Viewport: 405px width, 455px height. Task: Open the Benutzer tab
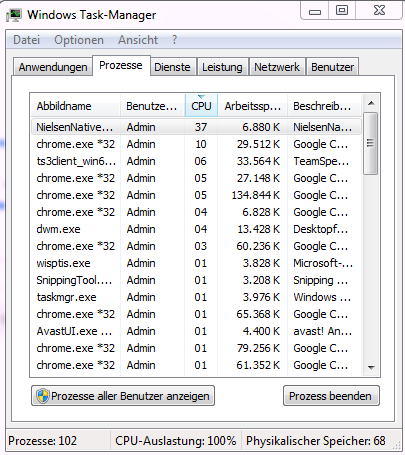coord(332,67)
